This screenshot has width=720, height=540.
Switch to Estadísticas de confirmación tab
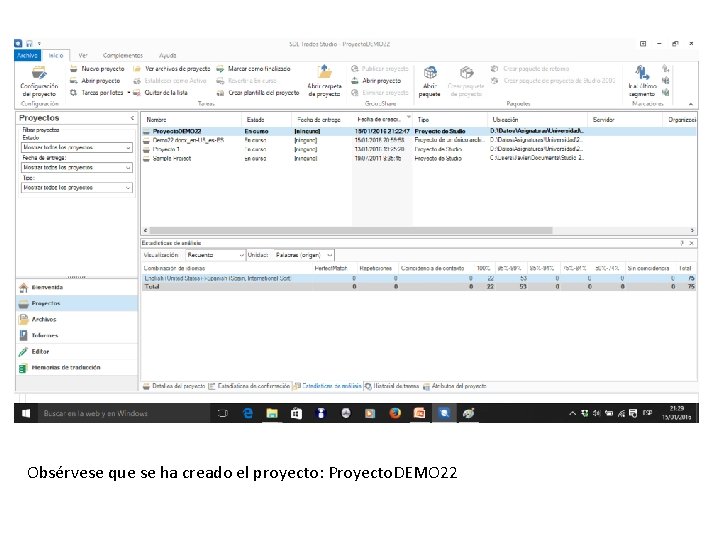tap(249, 386)
